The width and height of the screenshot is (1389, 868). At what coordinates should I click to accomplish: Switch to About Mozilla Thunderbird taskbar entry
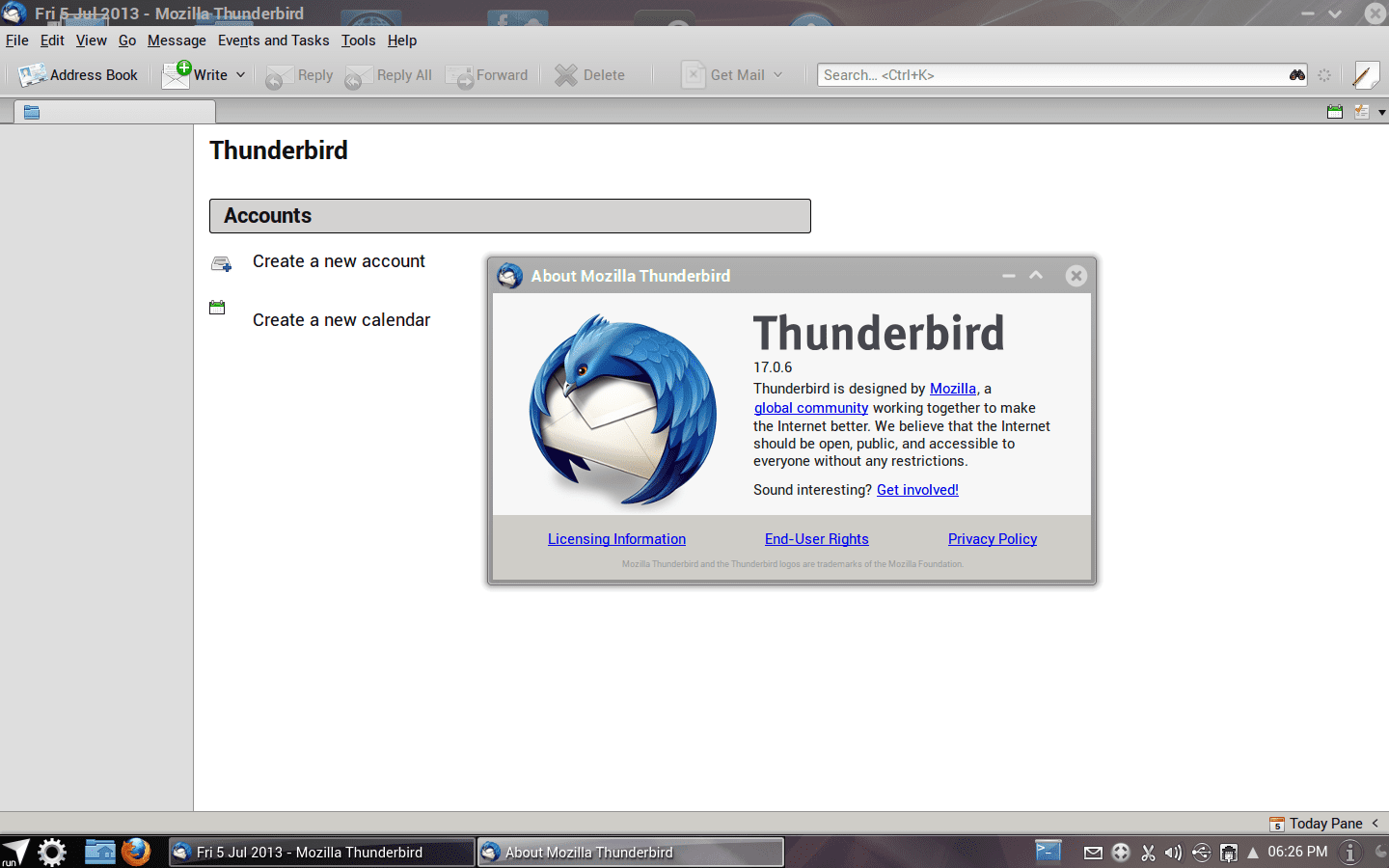point(631,853)
